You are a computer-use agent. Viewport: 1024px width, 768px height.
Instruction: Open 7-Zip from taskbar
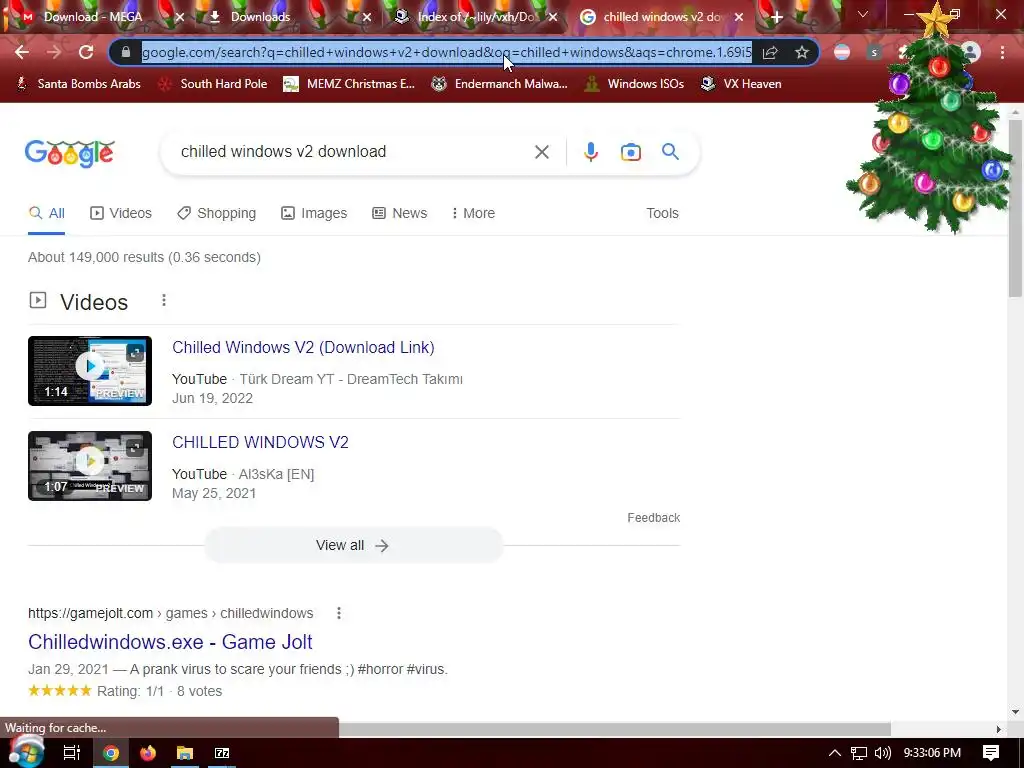coord(222,753)
